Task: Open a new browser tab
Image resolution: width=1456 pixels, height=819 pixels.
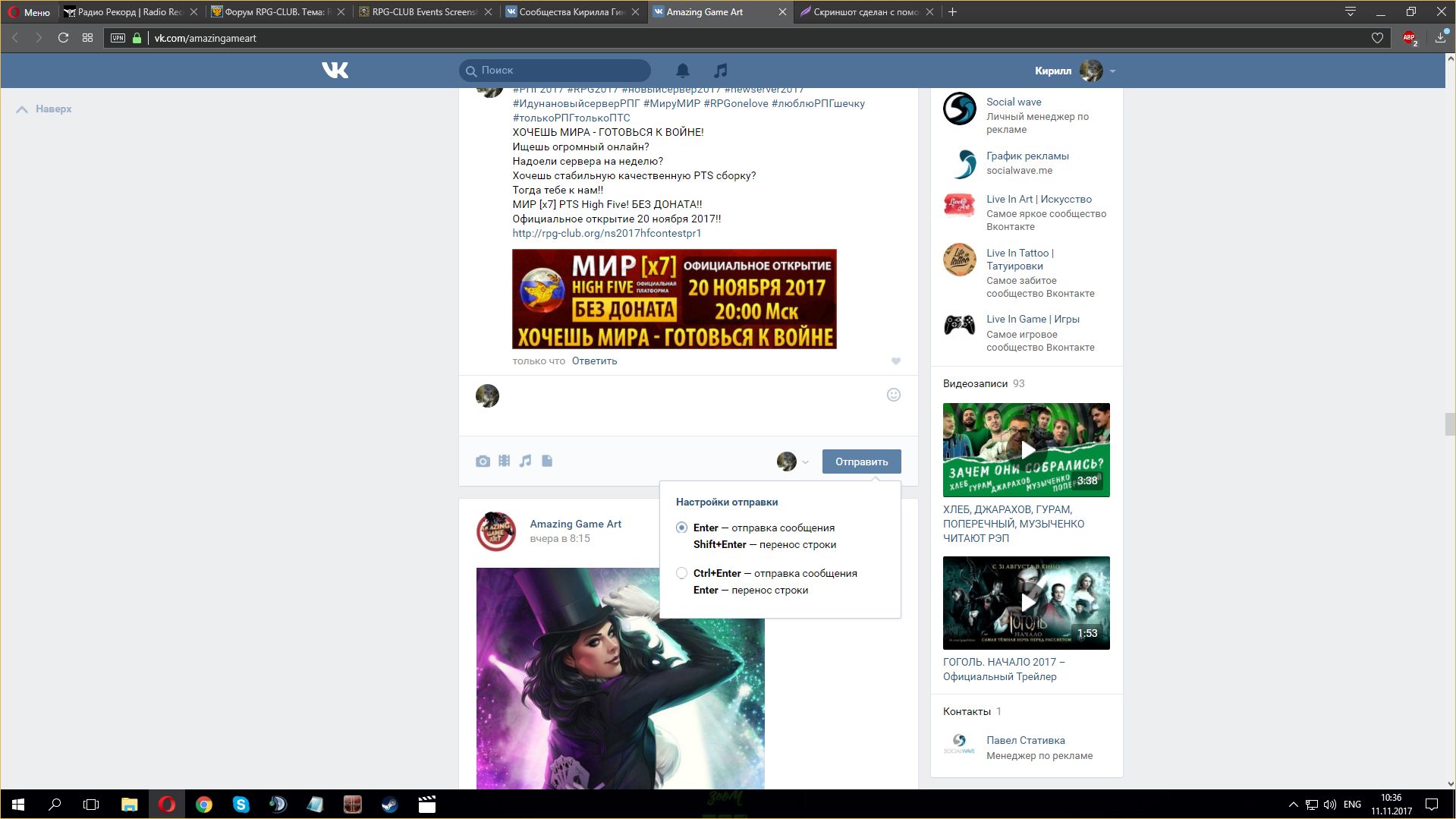Action: tap(953, 11)
